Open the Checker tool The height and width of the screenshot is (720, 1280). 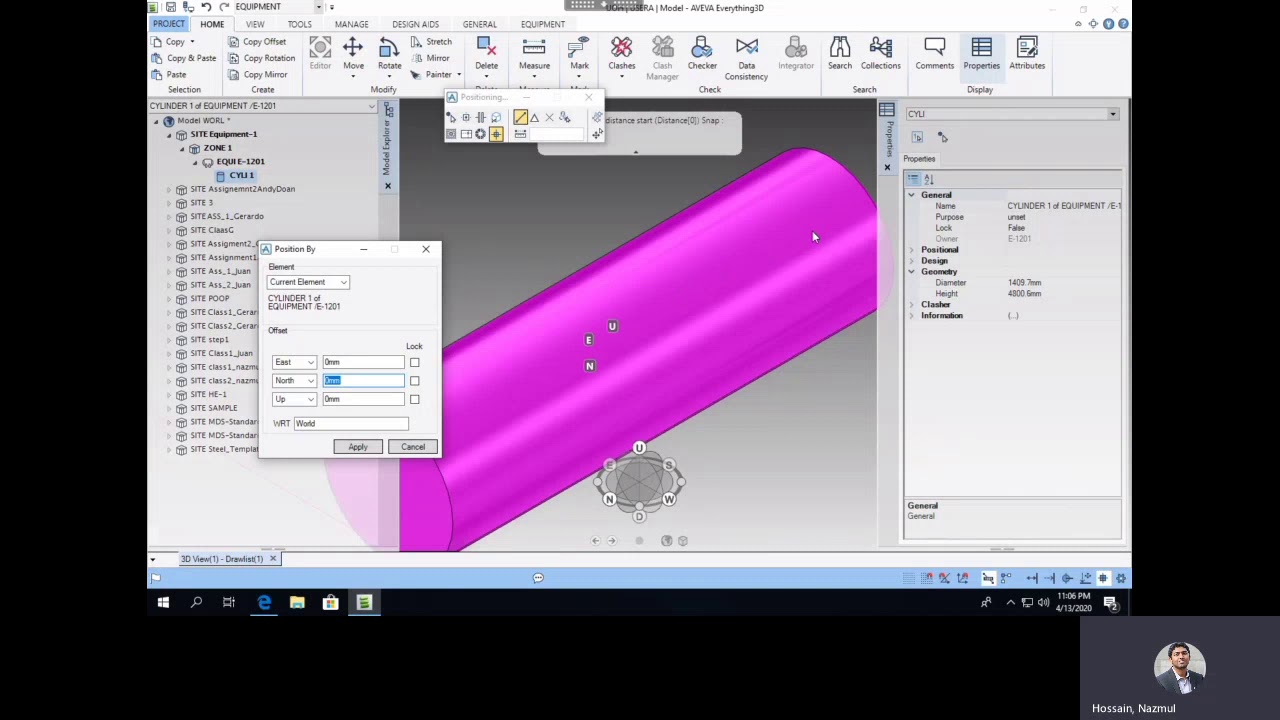(702, 54)
